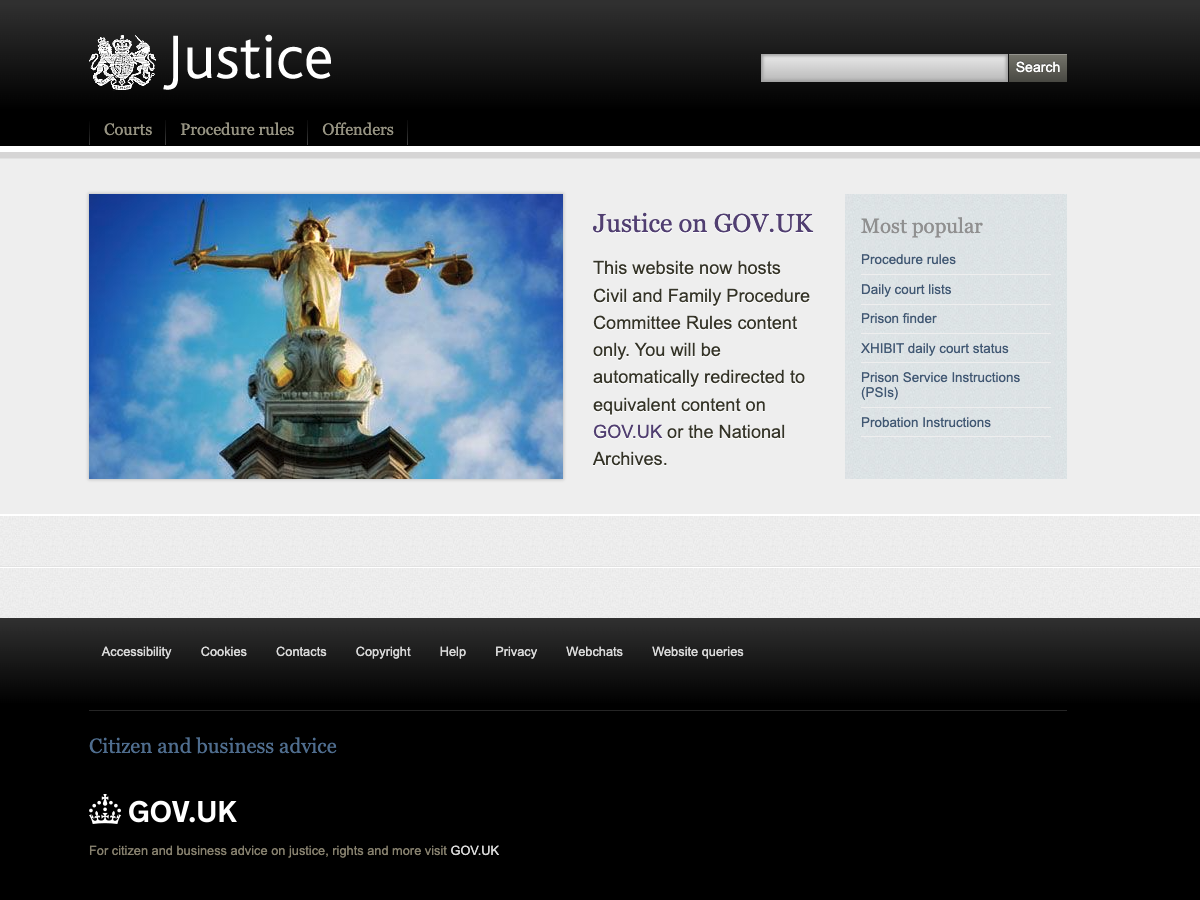View Probation Instructions
Viewport: 1200px width, 900px height.
(x=925, y=422)
